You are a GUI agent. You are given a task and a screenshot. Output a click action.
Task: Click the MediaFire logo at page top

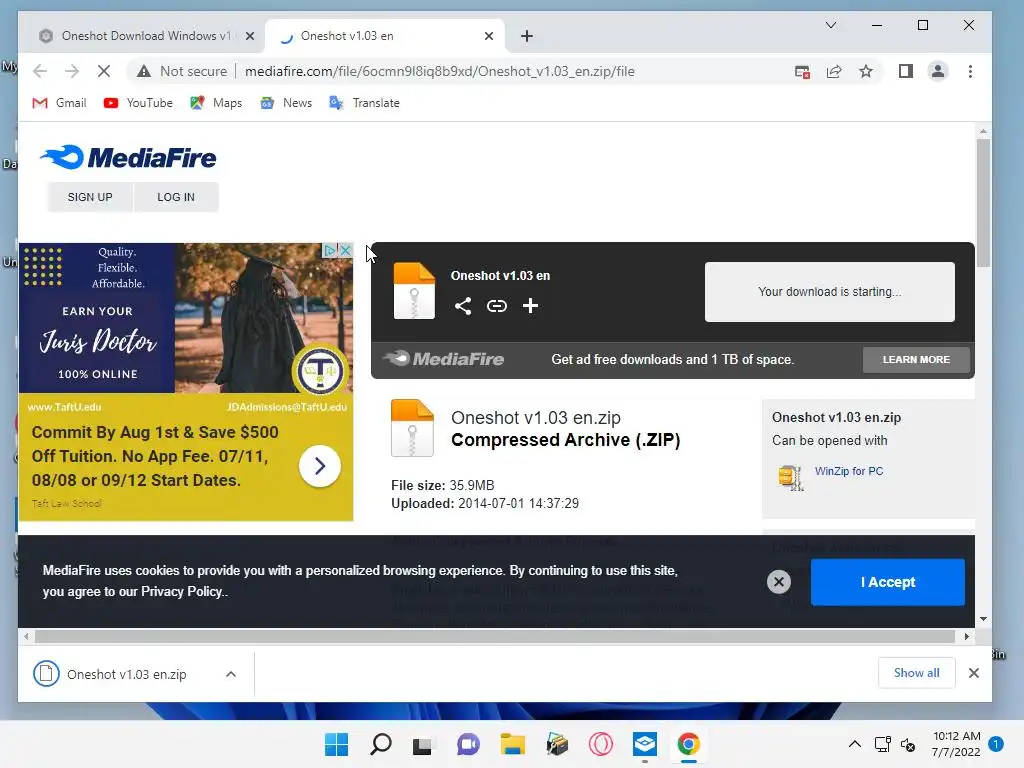pyautogui.click(x=128, y=157)
